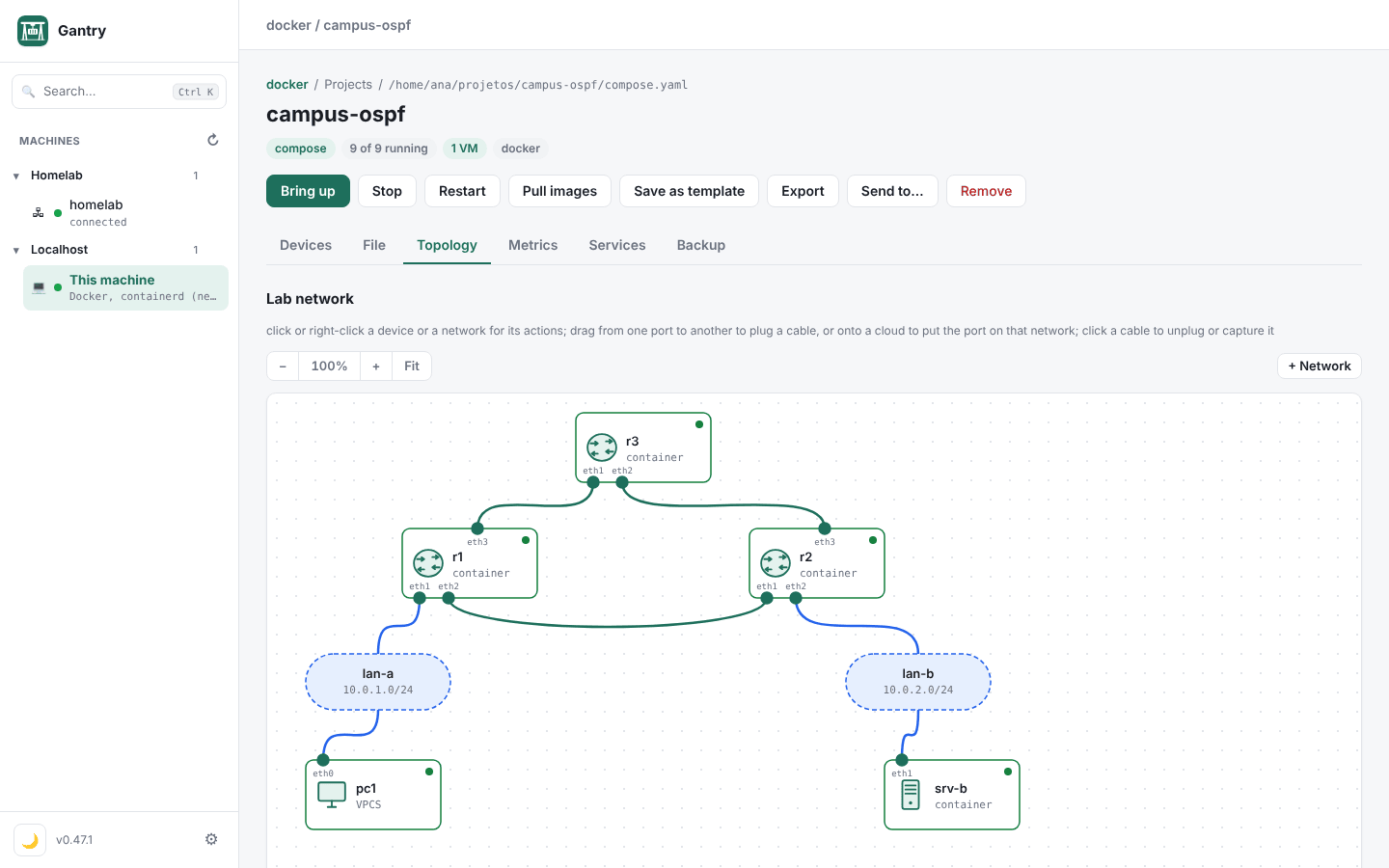Open settings via gear icon

tap(211, 839)
